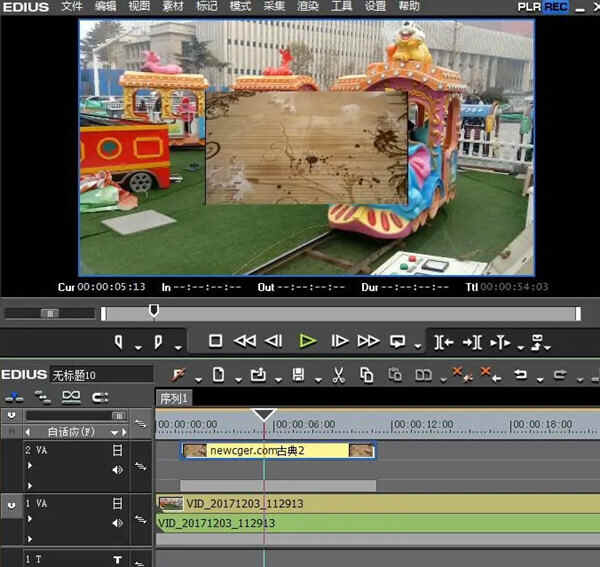Viewport: 600px width, 567px height.
Task: Select the scissors cut tool
Action: coord(338,376)
